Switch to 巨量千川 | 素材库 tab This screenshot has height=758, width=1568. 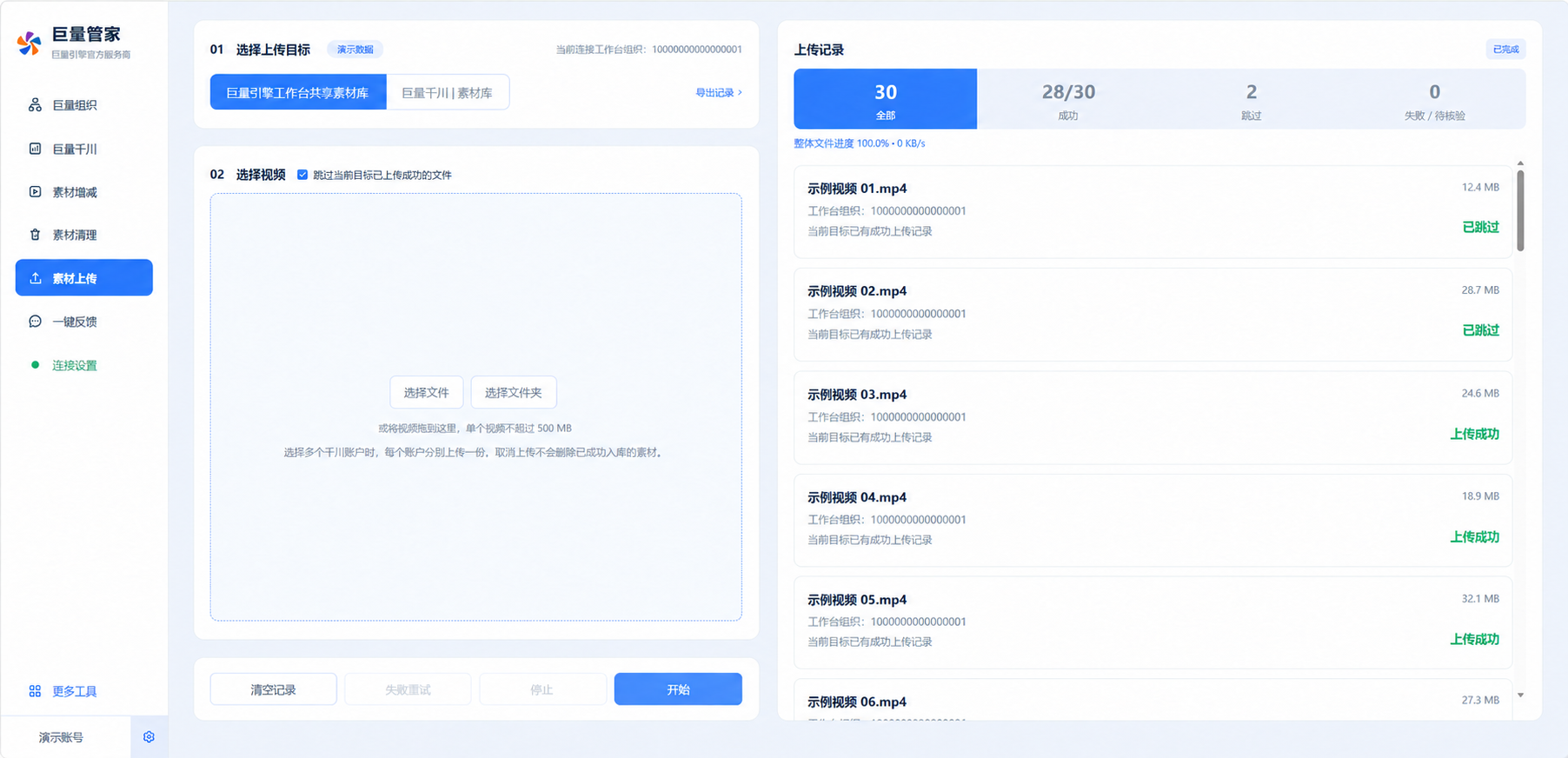coord(448,92)
